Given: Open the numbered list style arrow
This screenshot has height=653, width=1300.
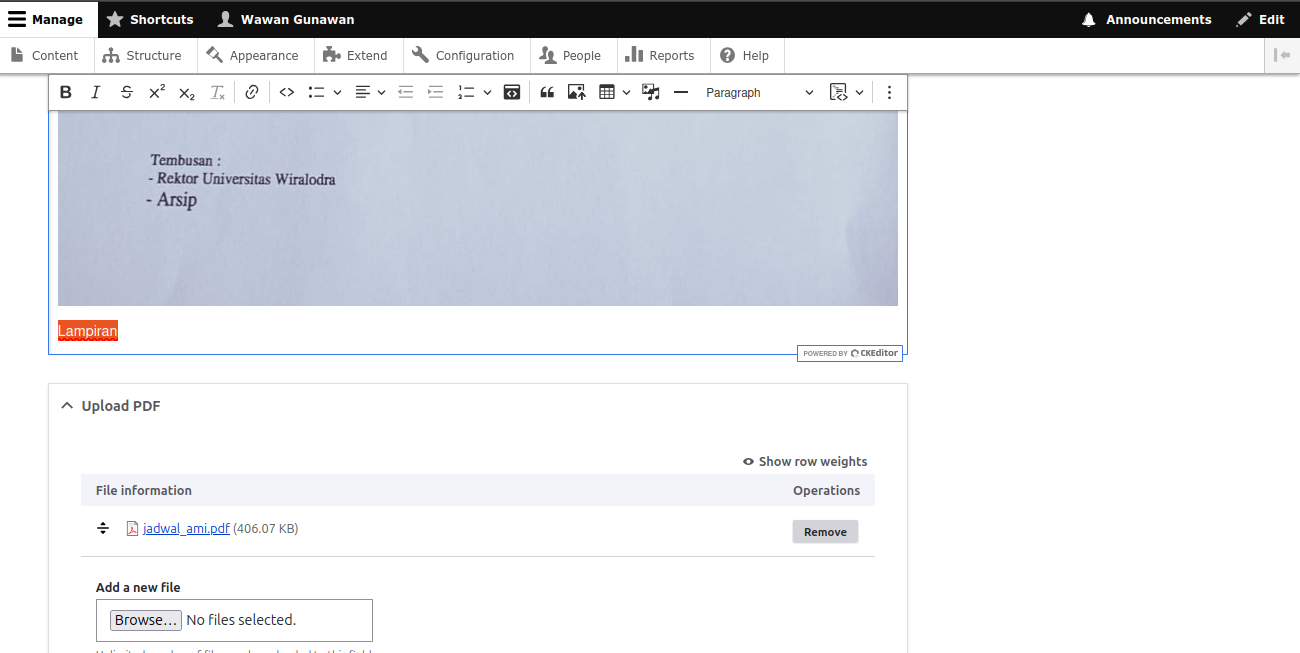Looking at the screenshot, I should click(487, 92).
